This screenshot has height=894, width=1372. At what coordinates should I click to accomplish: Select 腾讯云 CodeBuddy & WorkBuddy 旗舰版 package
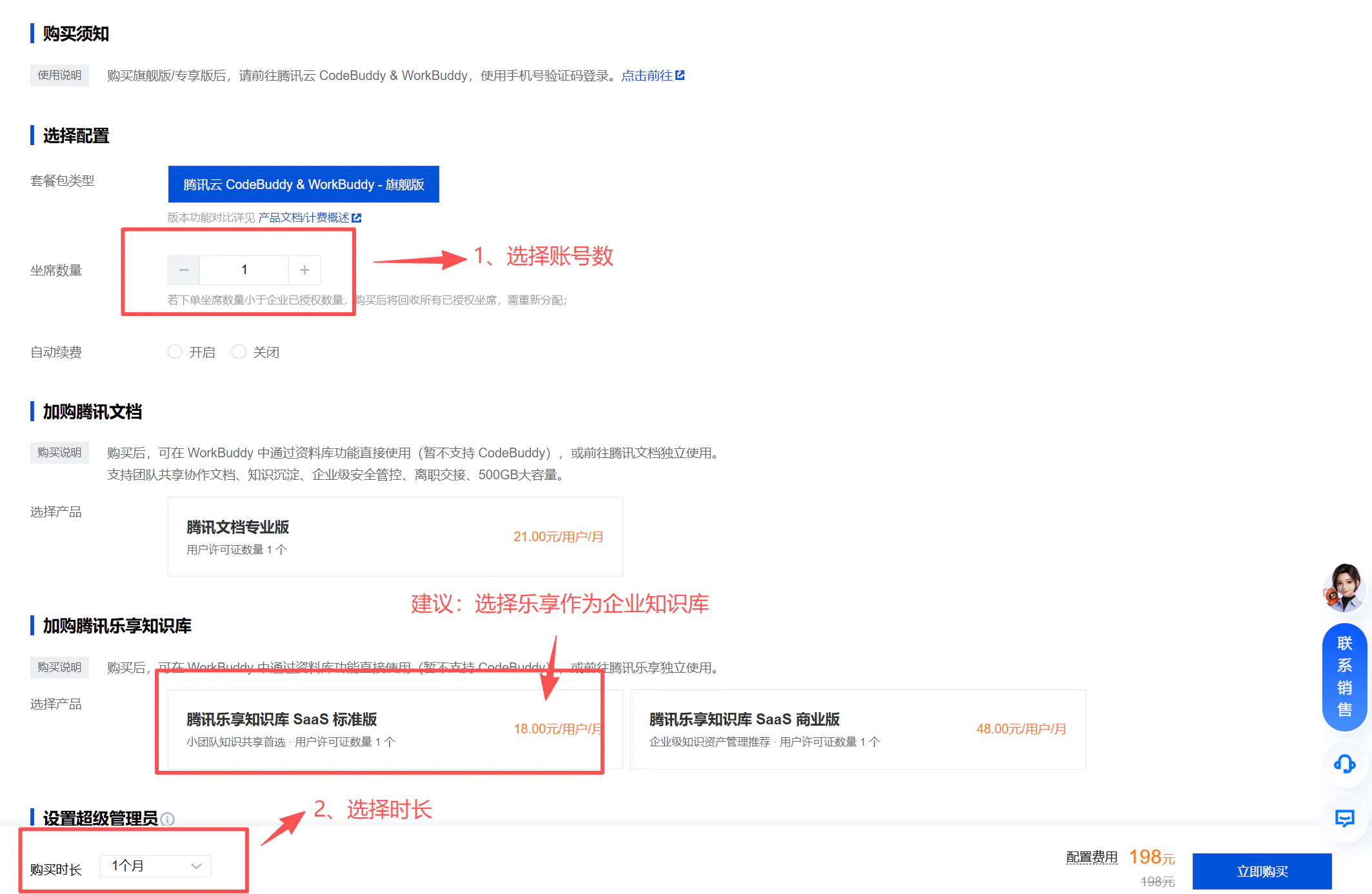pyautogui.click(x=303, y=184)
